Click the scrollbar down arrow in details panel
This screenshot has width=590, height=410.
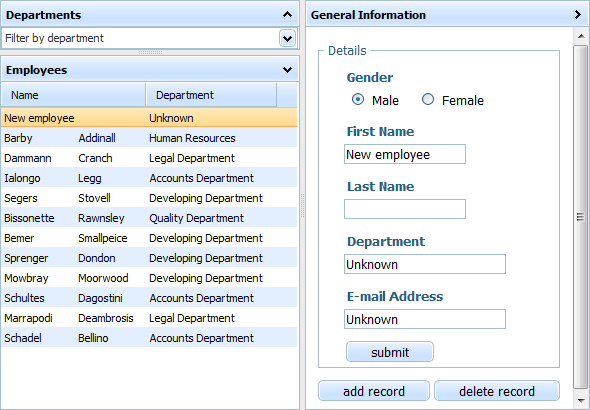click(581, 400)
